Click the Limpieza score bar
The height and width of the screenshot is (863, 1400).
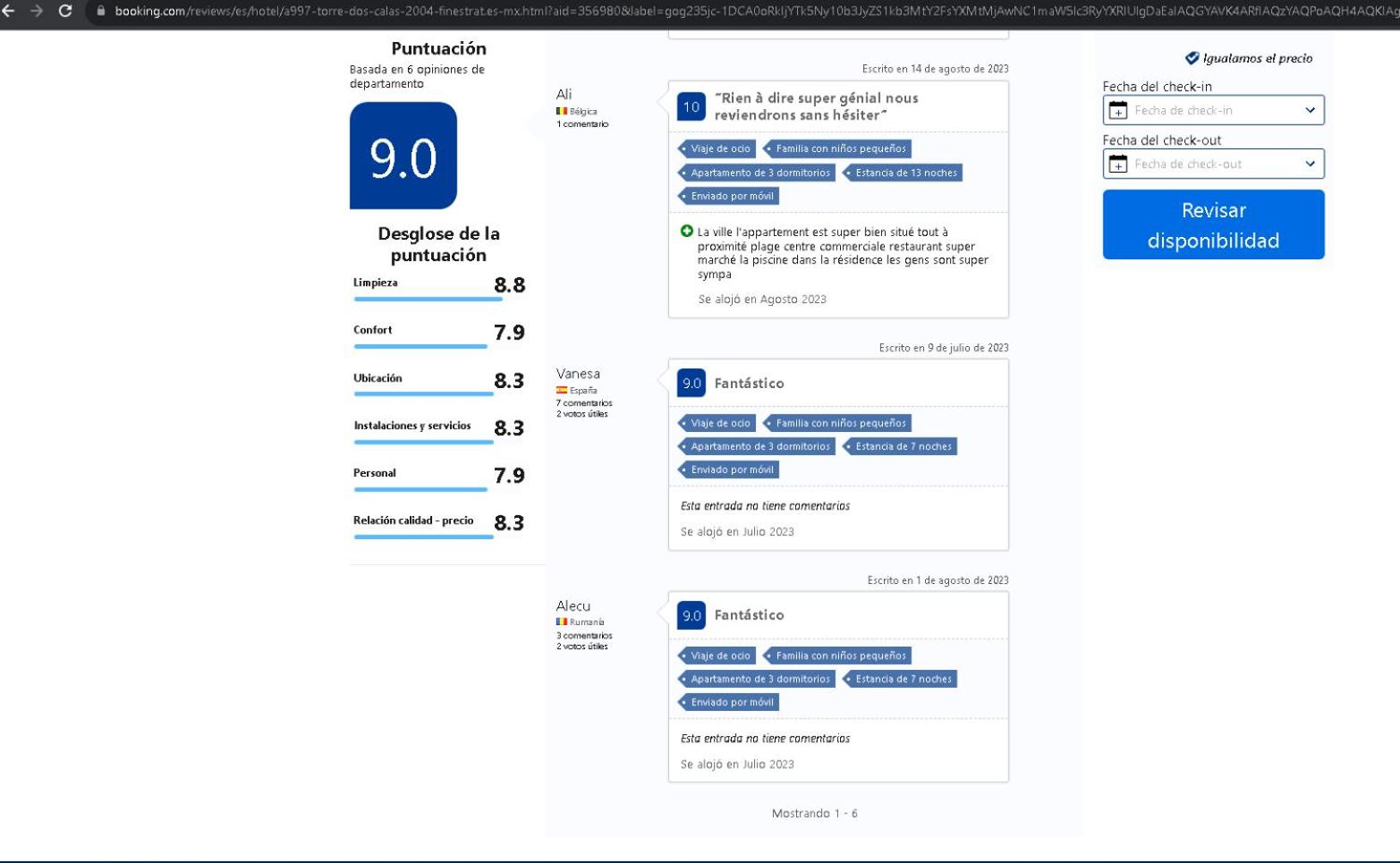pyautogui.click(x=428, y=299)
